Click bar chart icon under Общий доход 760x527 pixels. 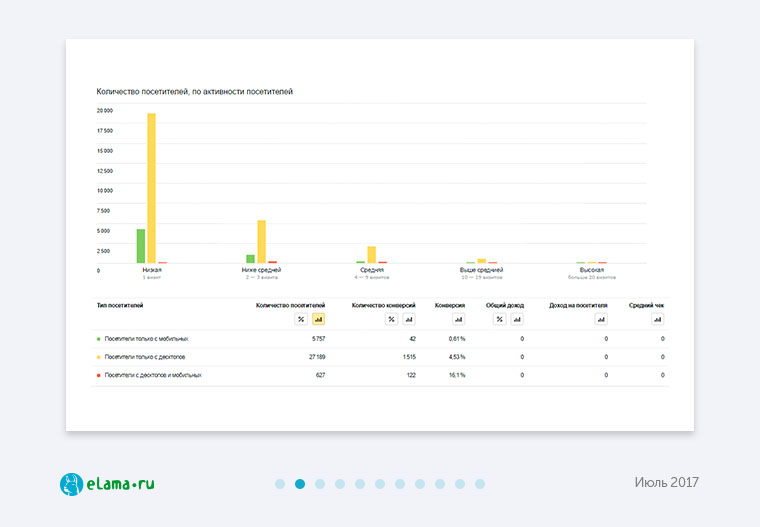[517, 319]
